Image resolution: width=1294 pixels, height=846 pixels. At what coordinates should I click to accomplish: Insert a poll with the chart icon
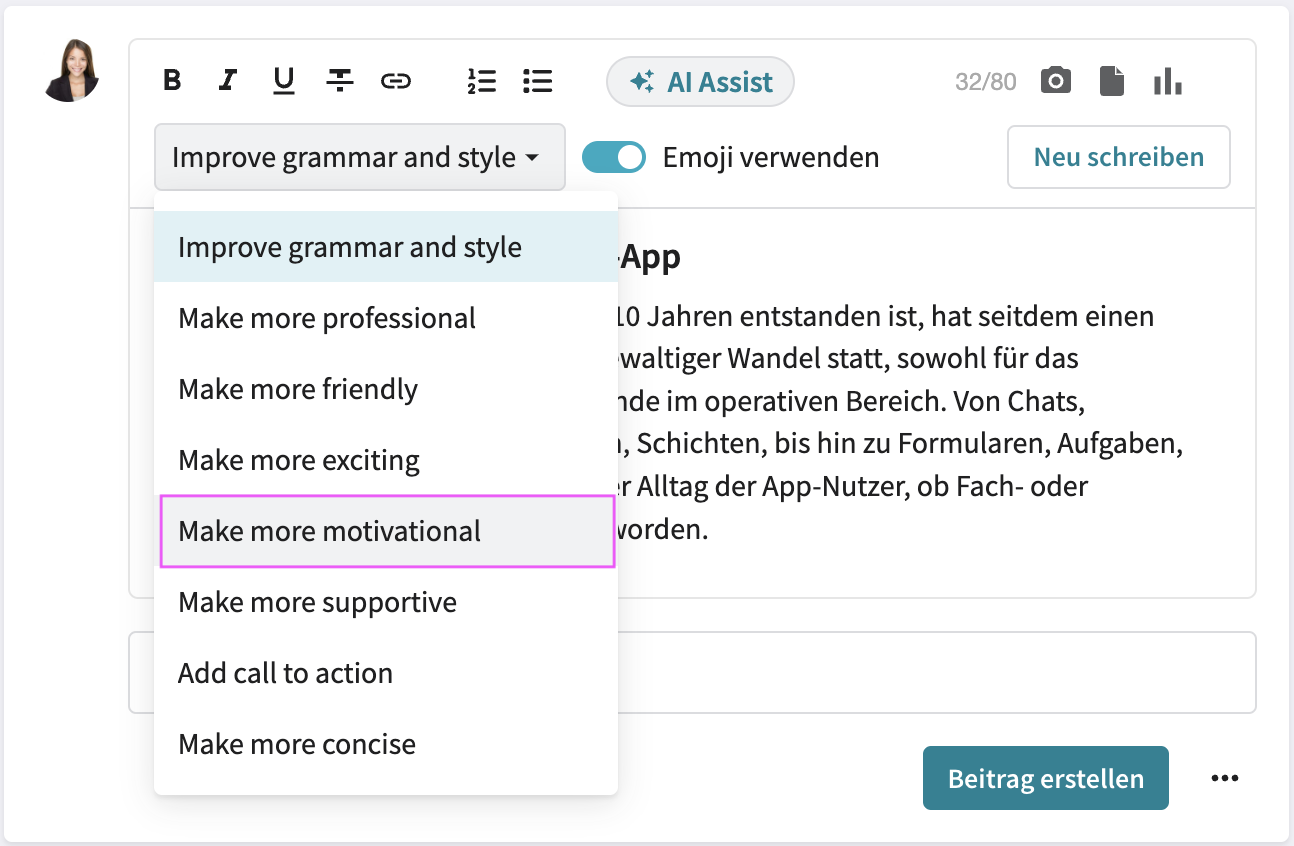(x=1167, y=81)
